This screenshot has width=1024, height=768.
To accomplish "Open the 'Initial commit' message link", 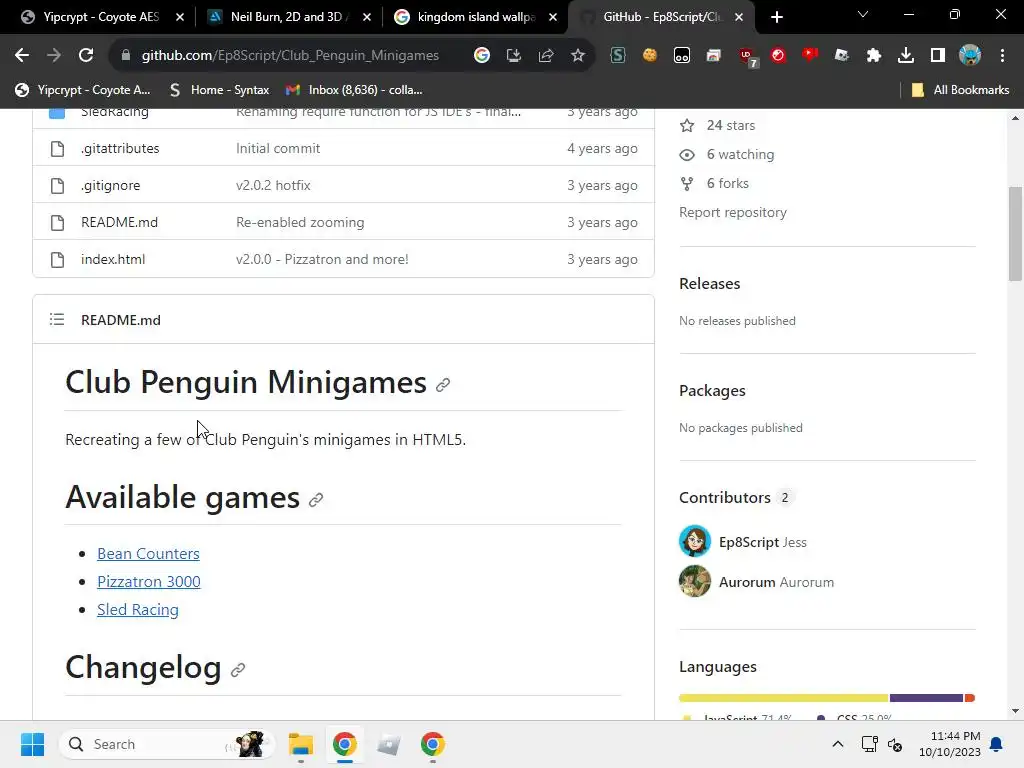I will [x=278, y=148].
